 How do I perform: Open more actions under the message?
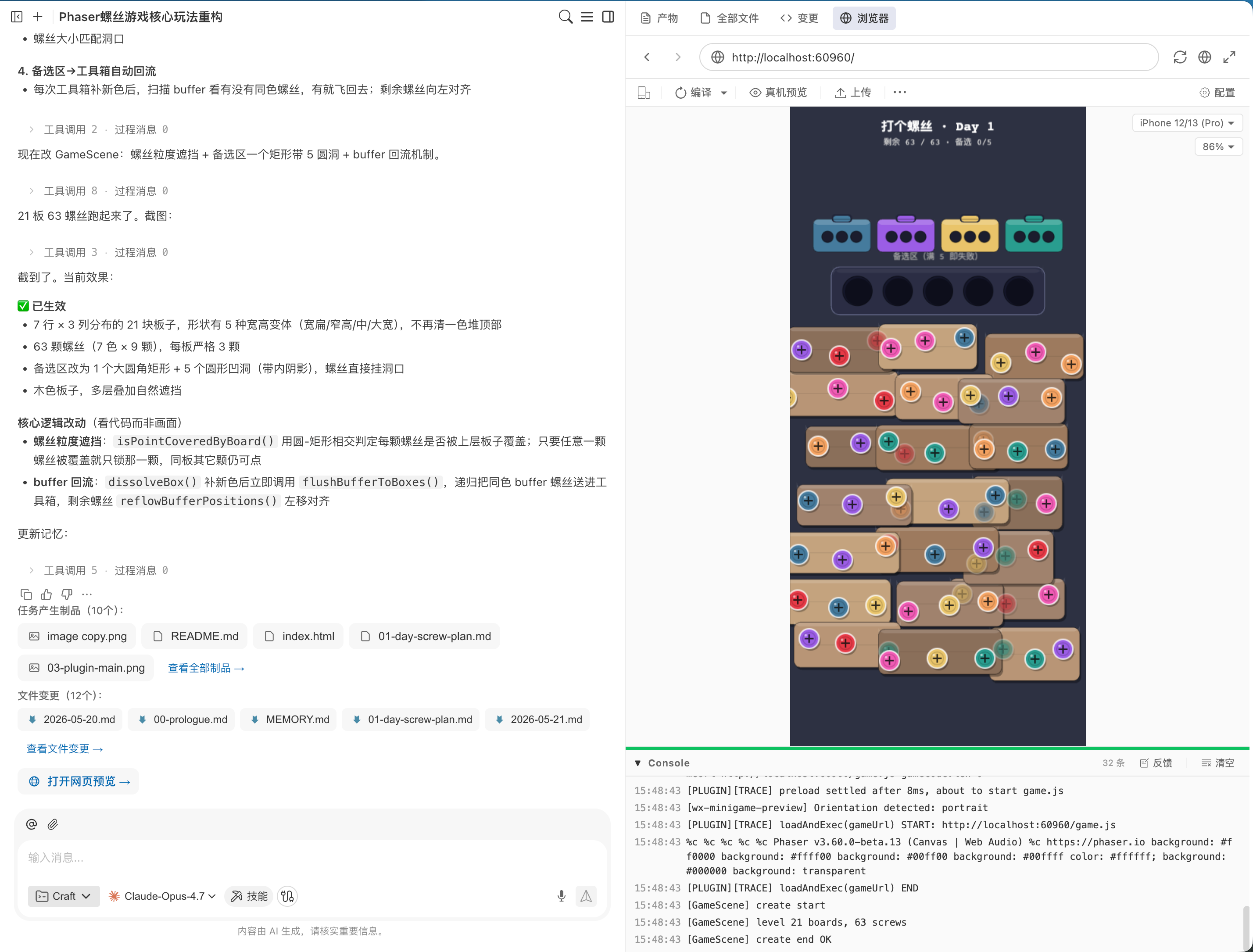pos(87,594)
